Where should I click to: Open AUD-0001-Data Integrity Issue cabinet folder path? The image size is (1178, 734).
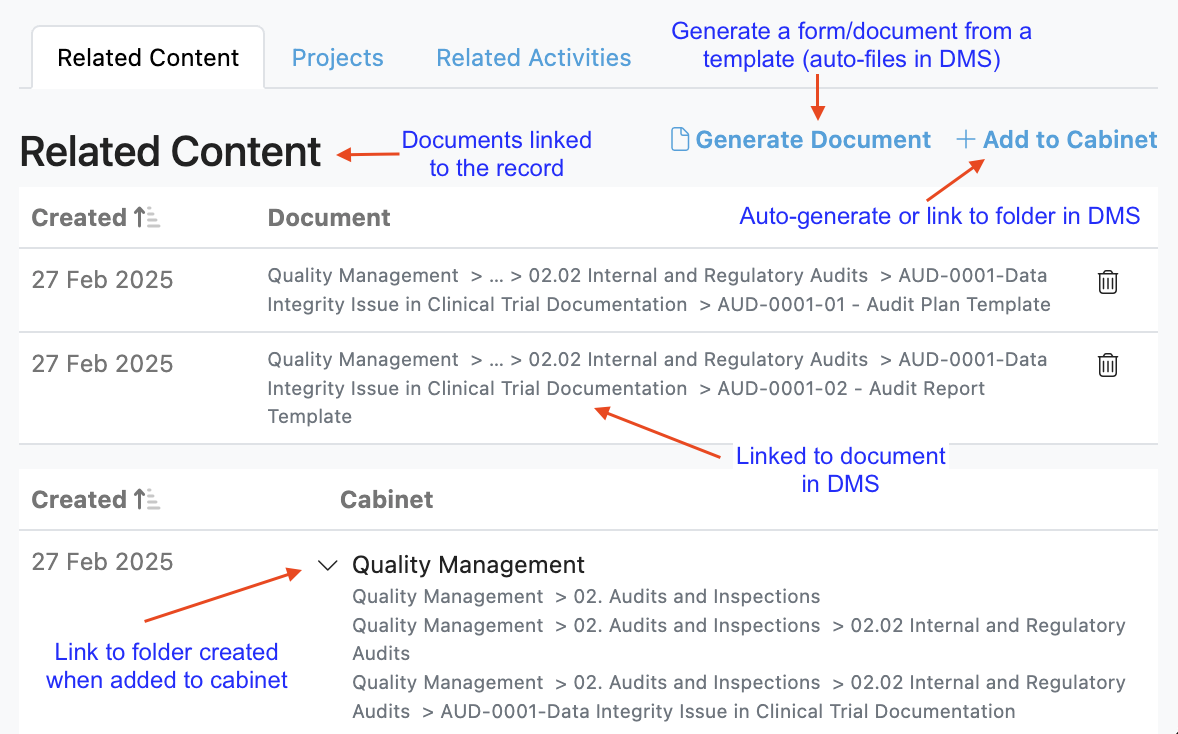(727, 712)
